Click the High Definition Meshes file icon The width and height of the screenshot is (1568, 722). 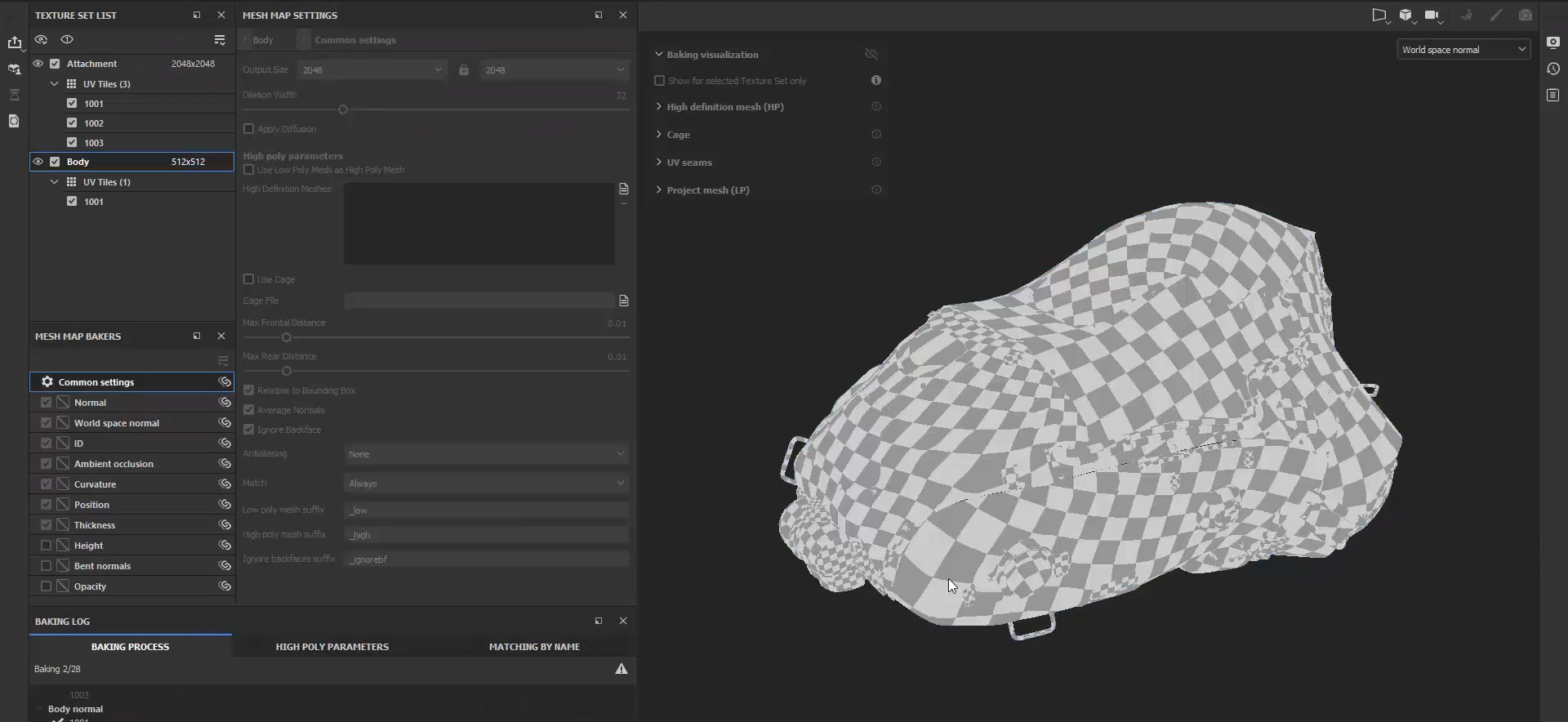624,189
